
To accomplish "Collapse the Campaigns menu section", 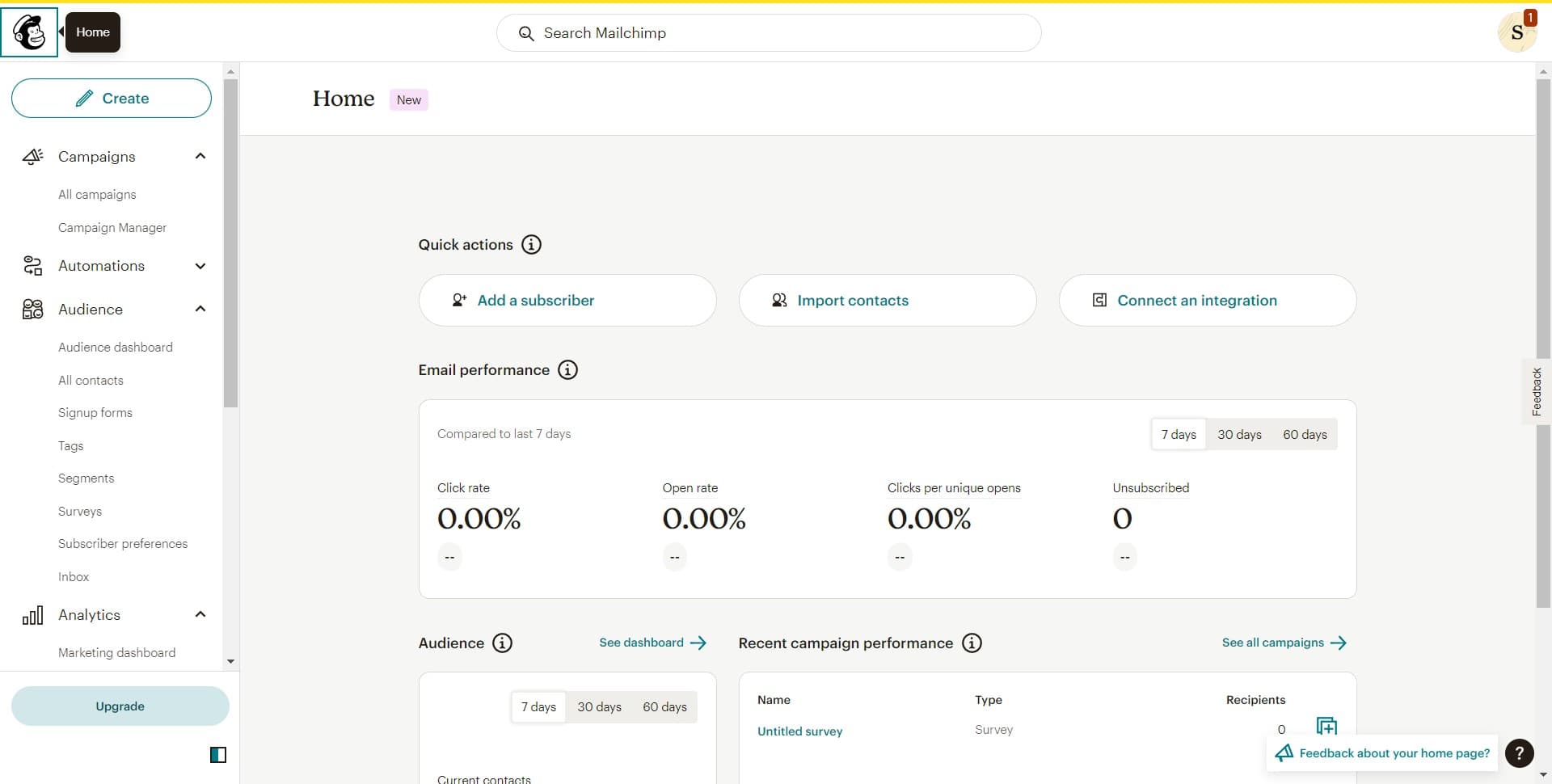I will point(200,157).
